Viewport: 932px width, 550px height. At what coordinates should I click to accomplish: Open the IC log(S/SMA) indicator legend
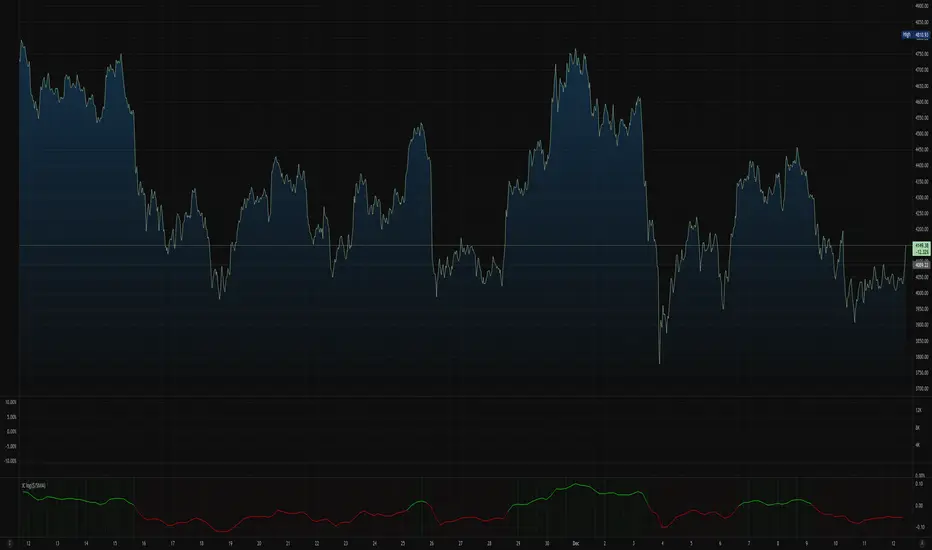(34, 486)
